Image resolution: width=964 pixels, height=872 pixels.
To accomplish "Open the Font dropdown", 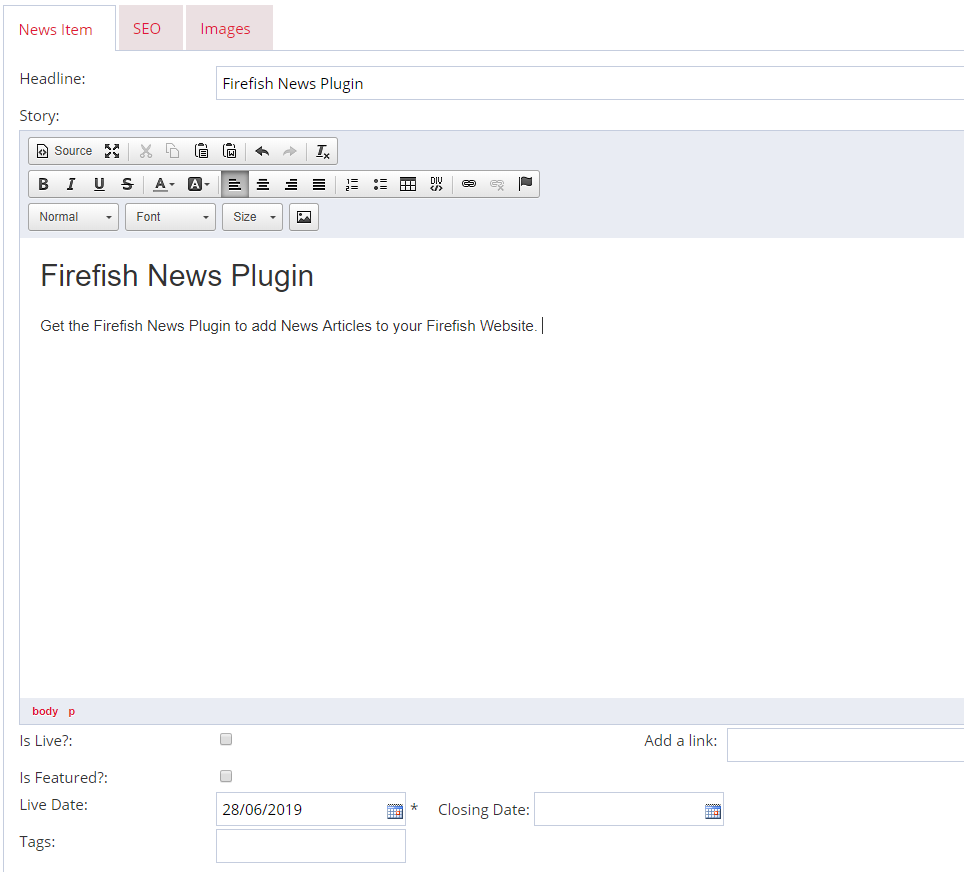I will click(x=170, y=217).
